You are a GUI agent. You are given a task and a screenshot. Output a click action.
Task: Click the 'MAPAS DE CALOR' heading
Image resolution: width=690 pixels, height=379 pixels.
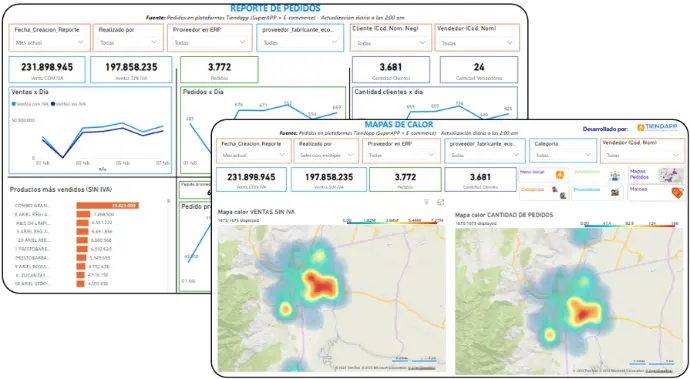(x=399, y=125)
